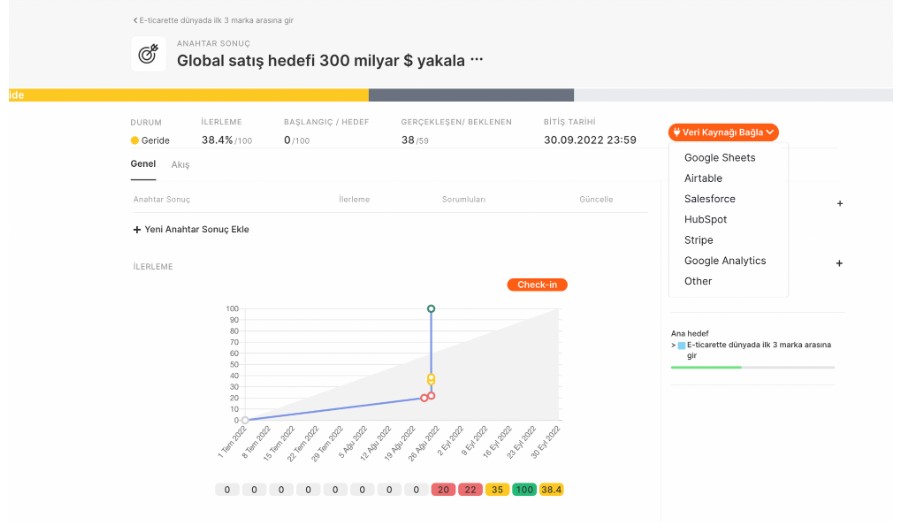This screenshot has height=522, width=898.
Task: Click the Sorumluları column header
Action: tap(463, 199)
